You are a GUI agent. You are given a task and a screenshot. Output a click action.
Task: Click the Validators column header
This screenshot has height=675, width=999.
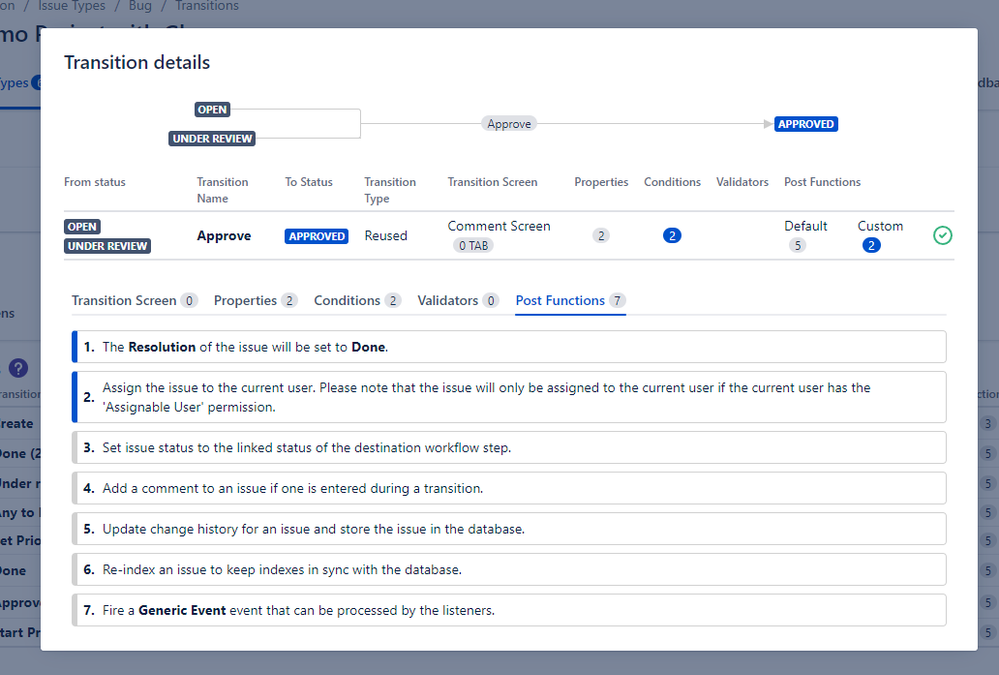(742, 182)
